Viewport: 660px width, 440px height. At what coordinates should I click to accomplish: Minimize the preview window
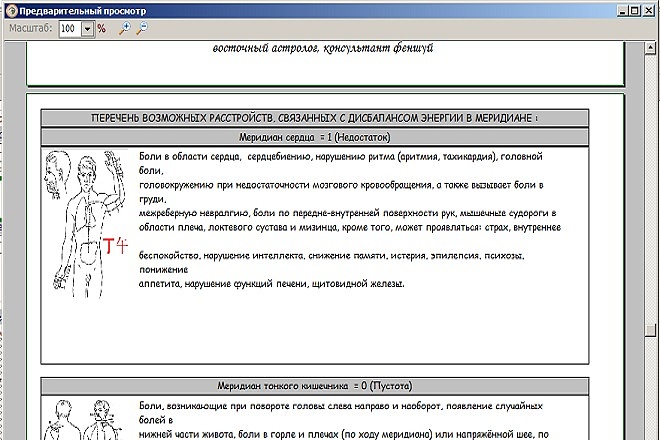tap(623, 11)
